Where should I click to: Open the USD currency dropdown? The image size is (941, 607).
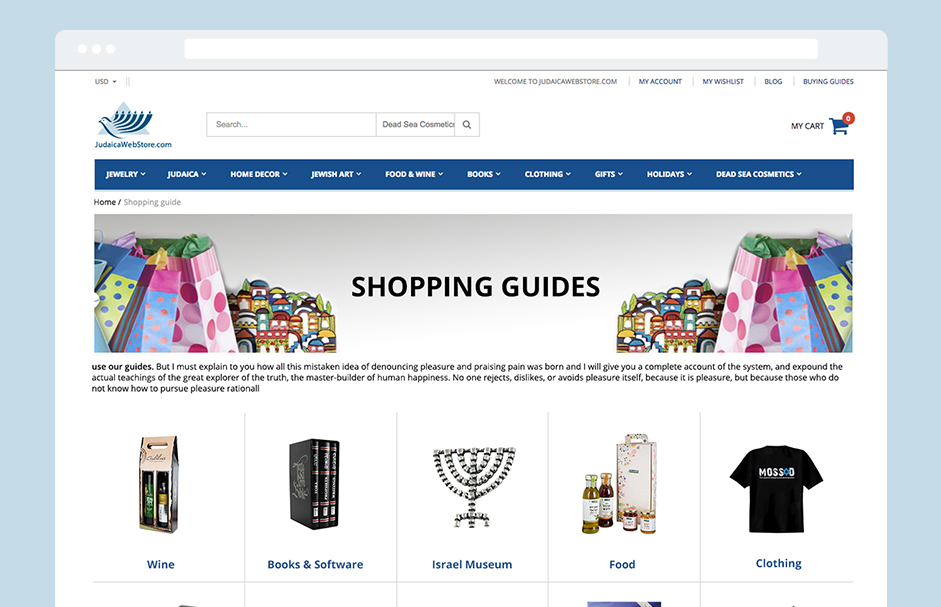click(x=106, y=82)
